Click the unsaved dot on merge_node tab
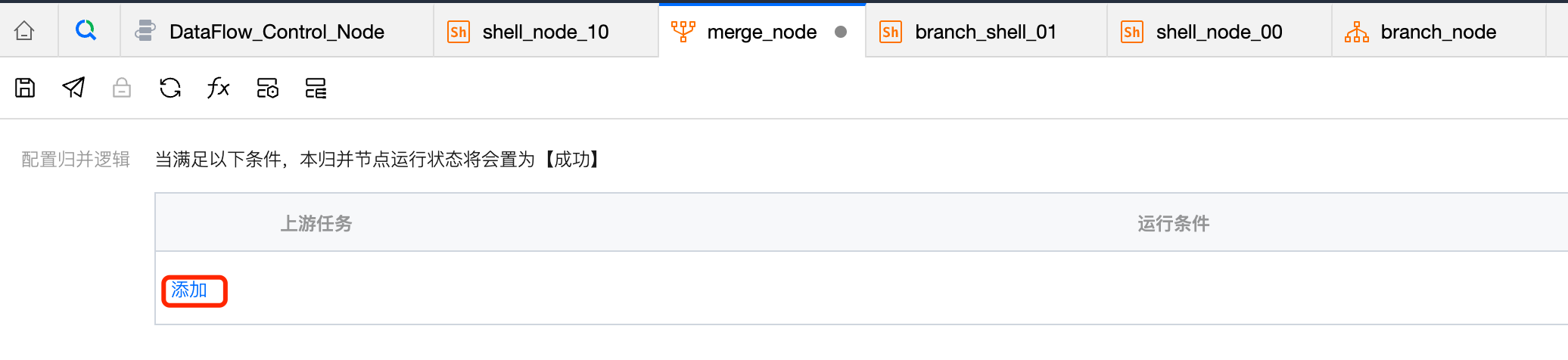This screenshot has width=1568, height=360. 841,32
